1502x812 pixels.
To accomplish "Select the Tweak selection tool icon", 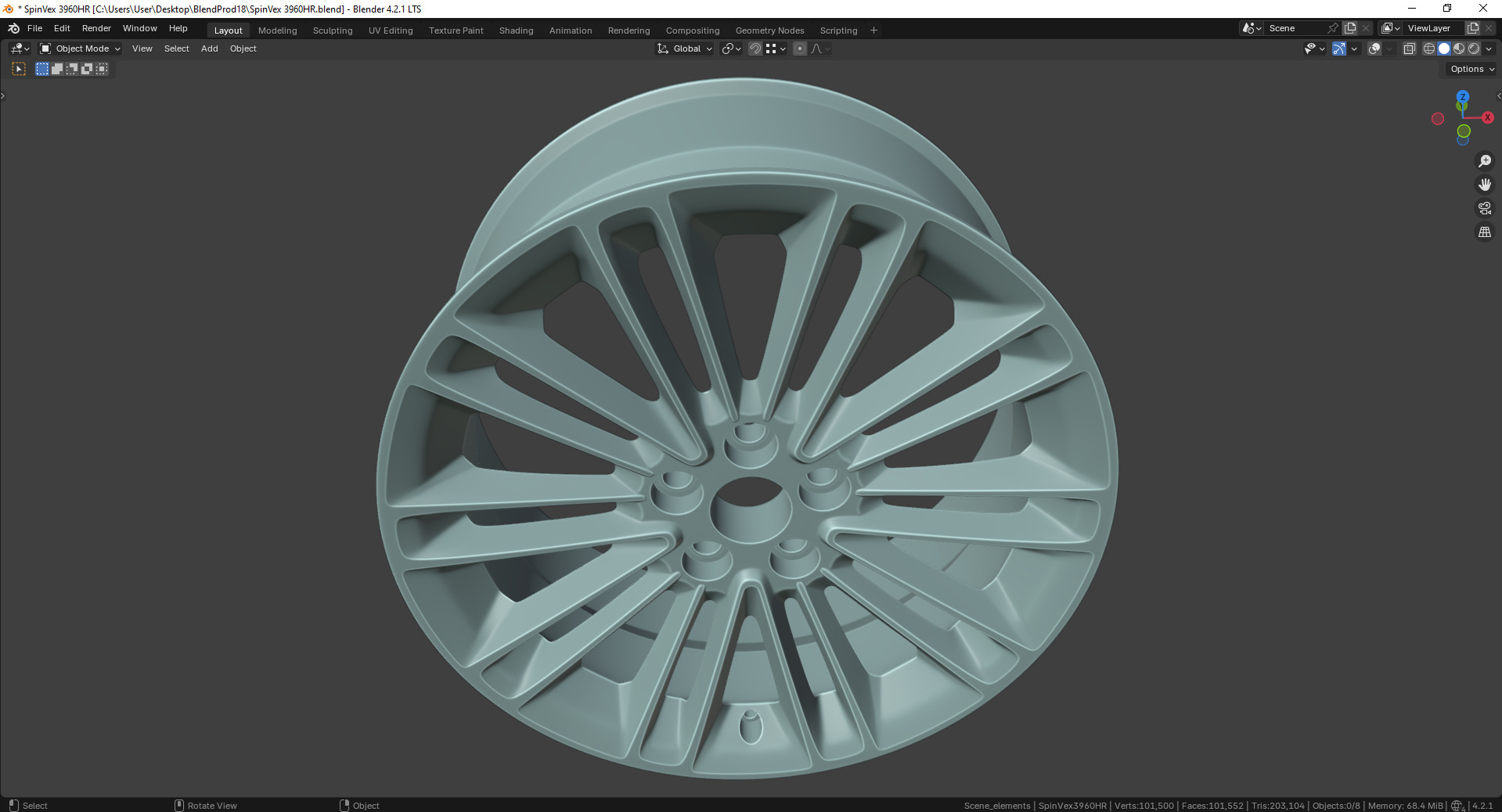I will [19, 69].
